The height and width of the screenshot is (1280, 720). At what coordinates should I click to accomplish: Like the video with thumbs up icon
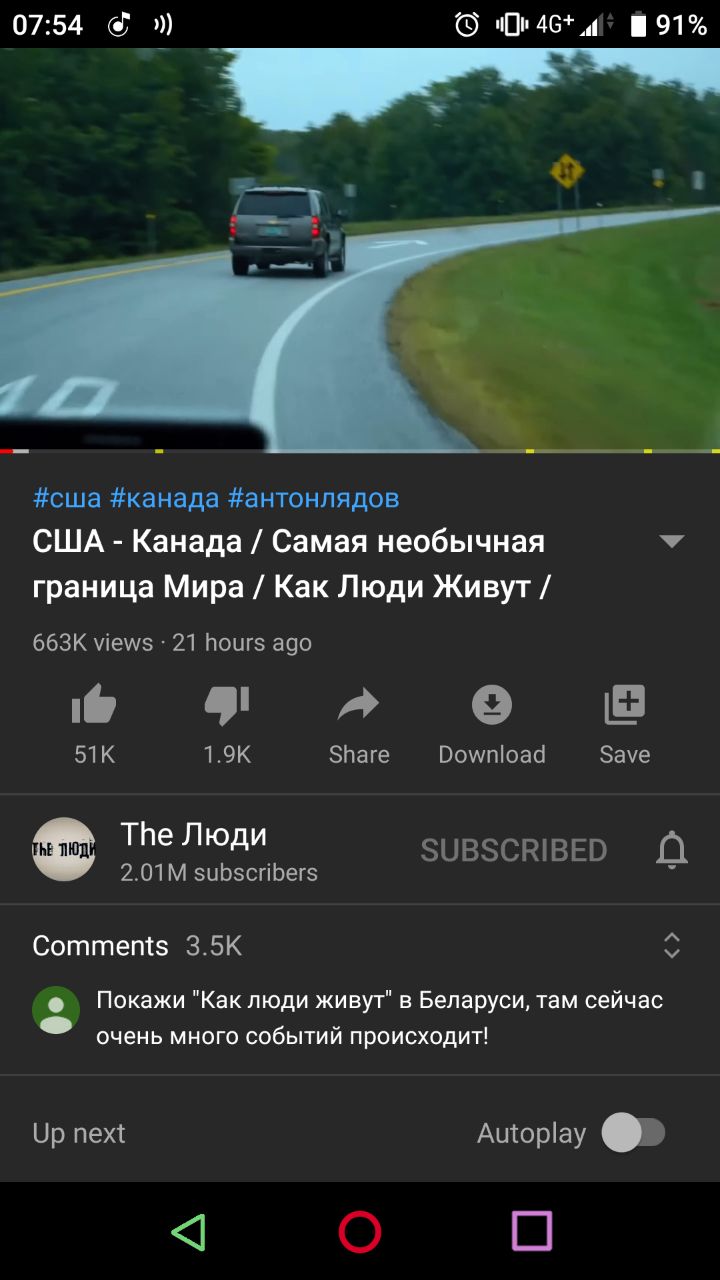tap(94, 706)
